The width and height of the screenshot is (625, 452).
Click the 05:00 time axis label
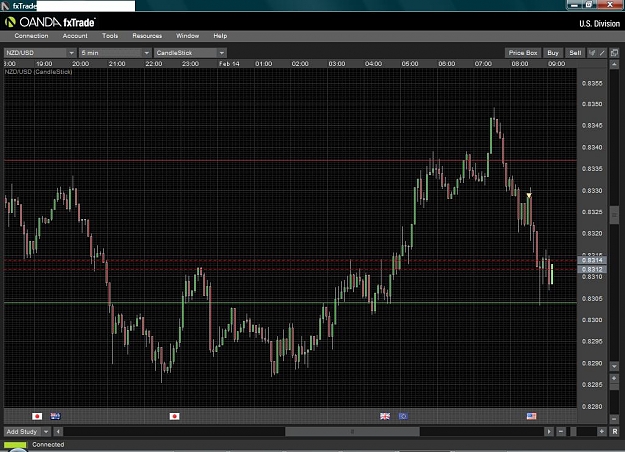tap(410, 64)
